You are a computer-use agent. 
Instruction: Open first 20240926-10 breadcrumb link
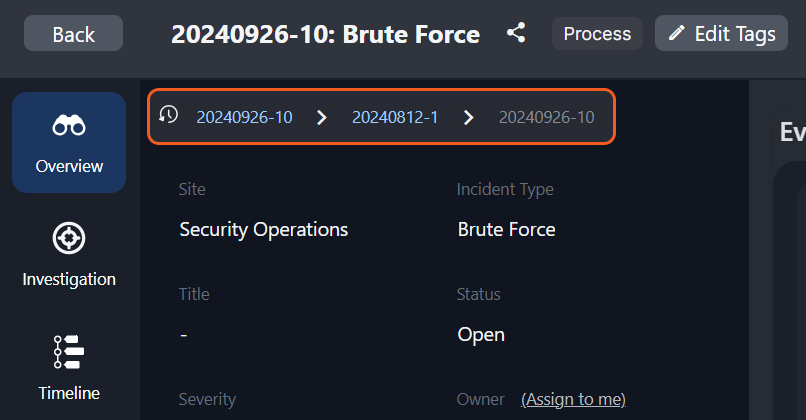click(244, 117)
